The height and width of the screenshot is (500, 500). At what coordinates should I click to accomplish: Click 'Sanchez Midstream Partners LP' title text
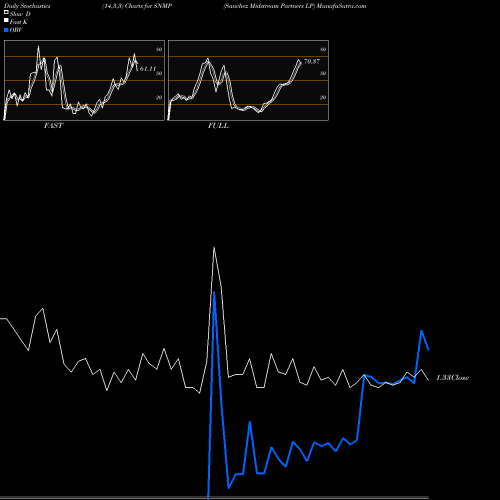pyautogui.click(x=269, y=6)
